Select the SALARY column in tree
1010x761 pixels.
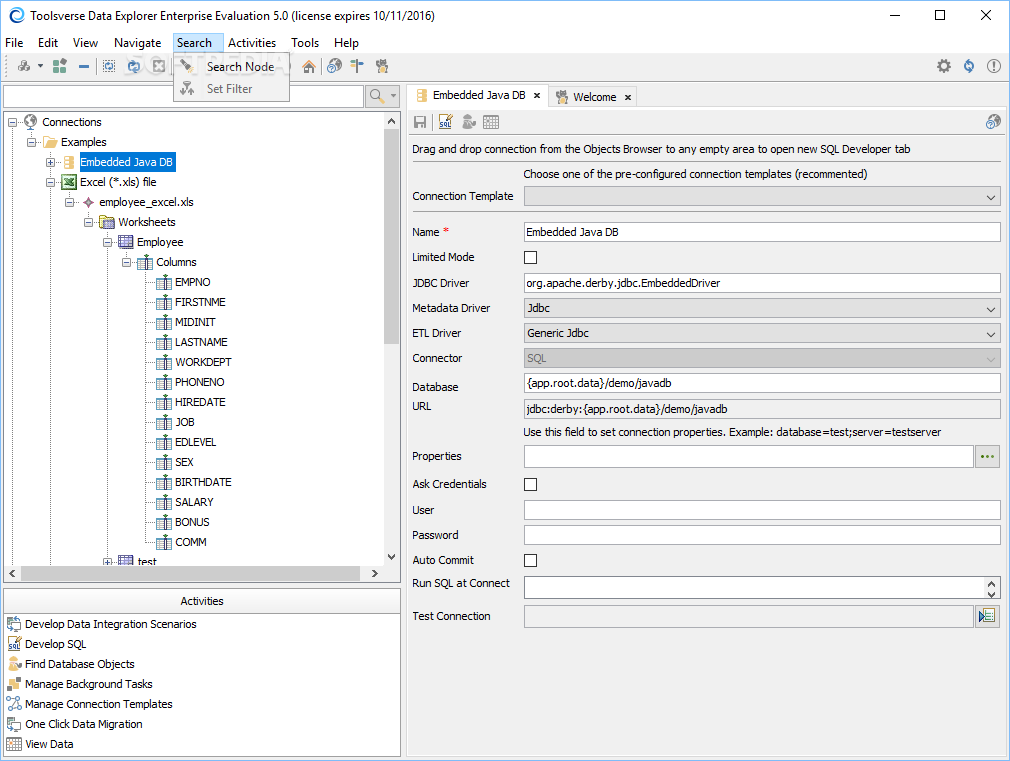coord(194,502)
